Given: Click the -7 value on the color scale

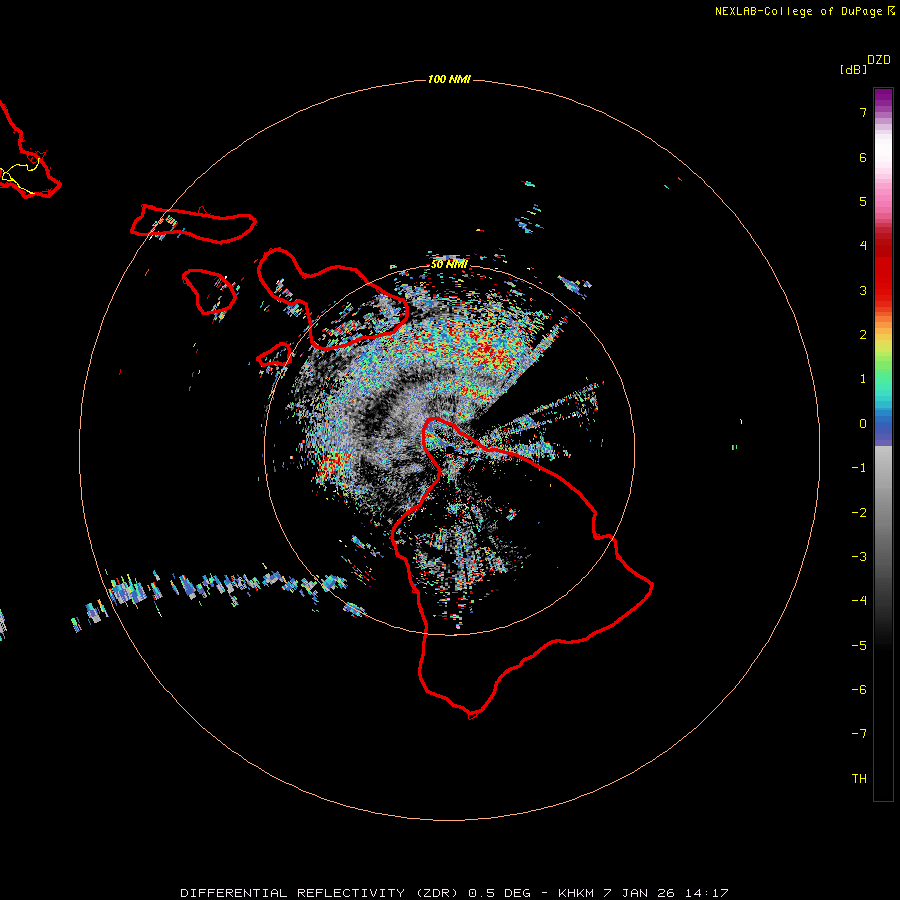Looking at the screenshot, I should point(859,734).
